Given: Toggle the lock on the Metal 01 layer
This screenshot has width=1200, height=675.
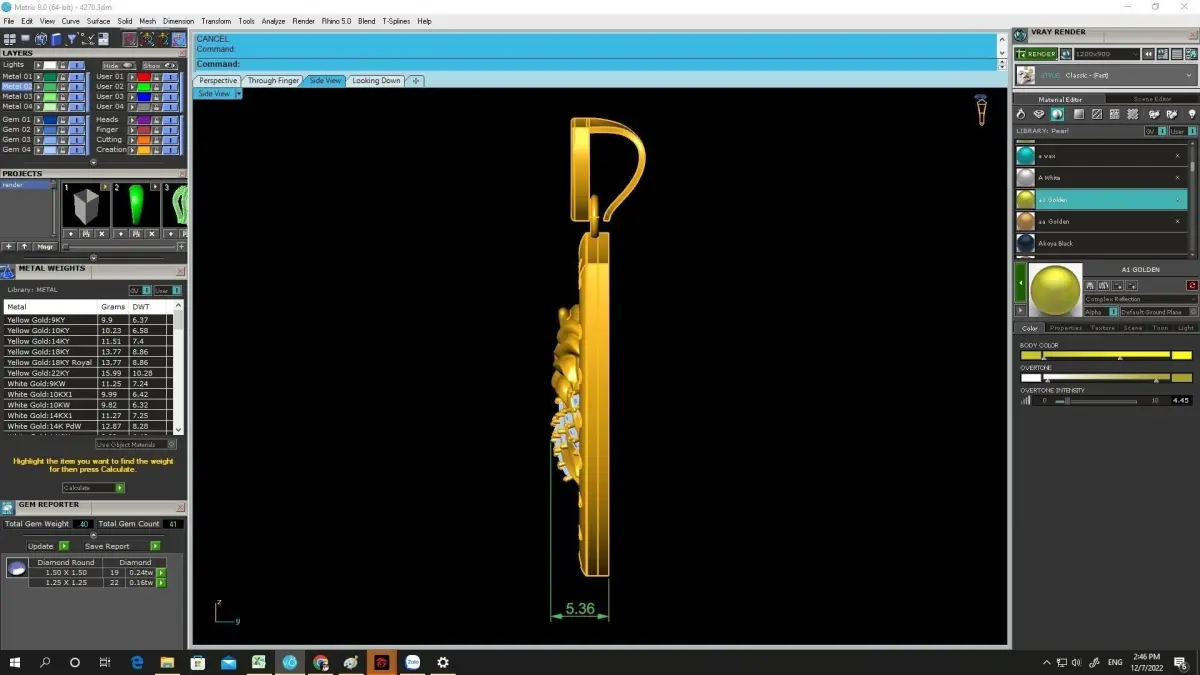Looking at the screenshot, I should coord(62,77).
